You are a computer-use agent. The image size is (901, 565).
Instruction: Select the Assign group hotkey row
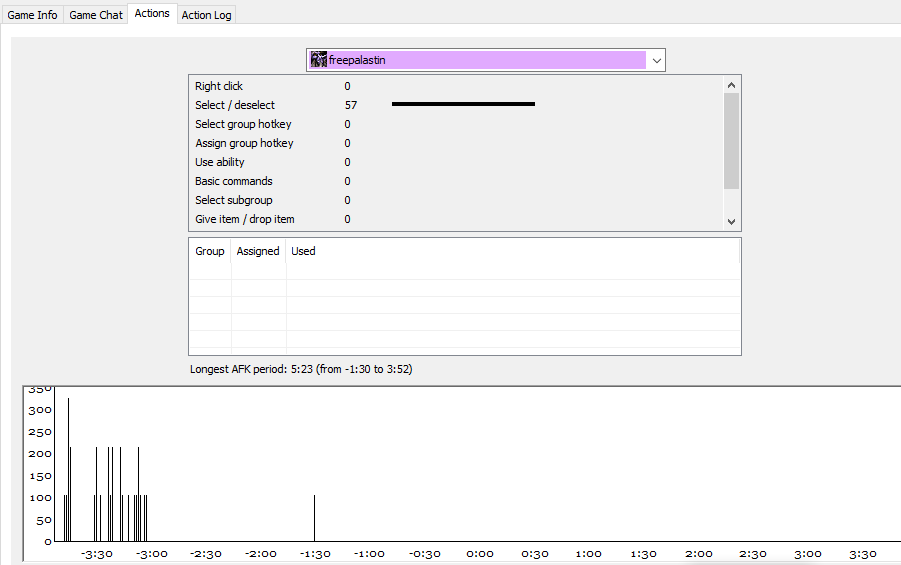pos(457,143)
